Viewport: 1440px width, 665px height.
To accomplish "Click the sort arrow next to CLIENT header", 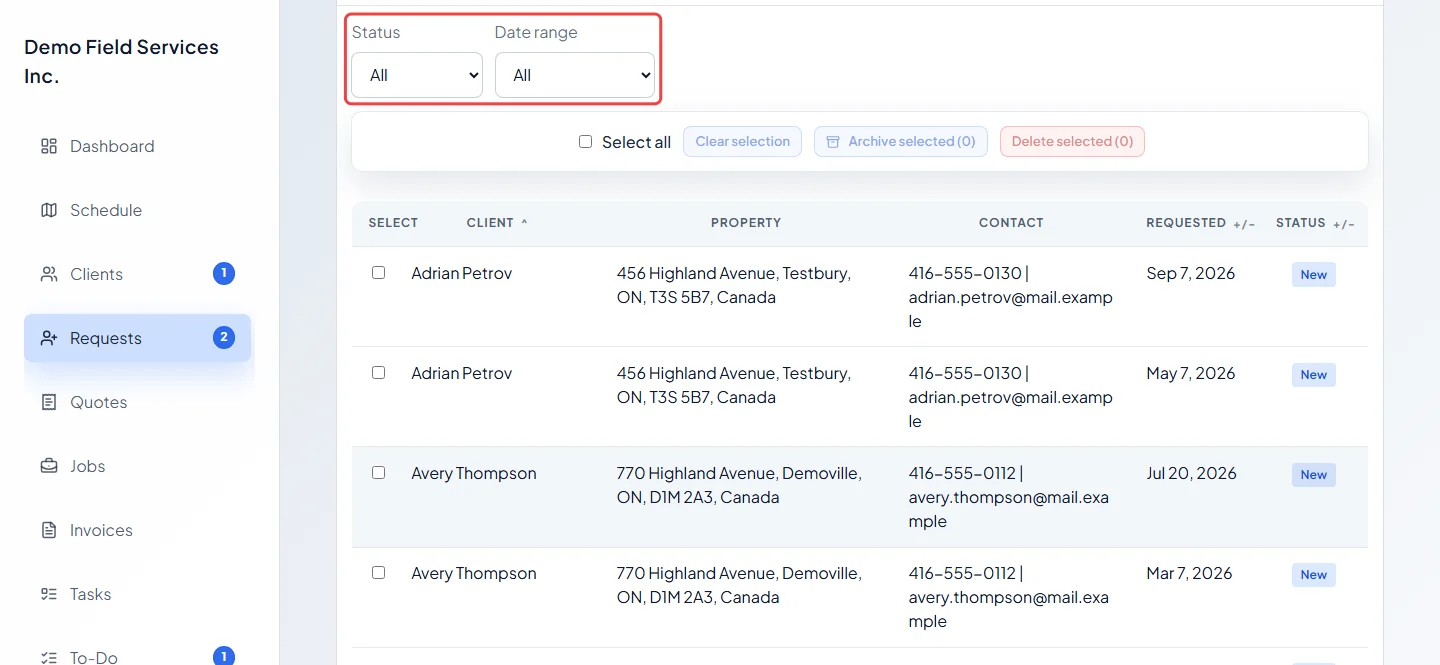I will coord(524,222).
